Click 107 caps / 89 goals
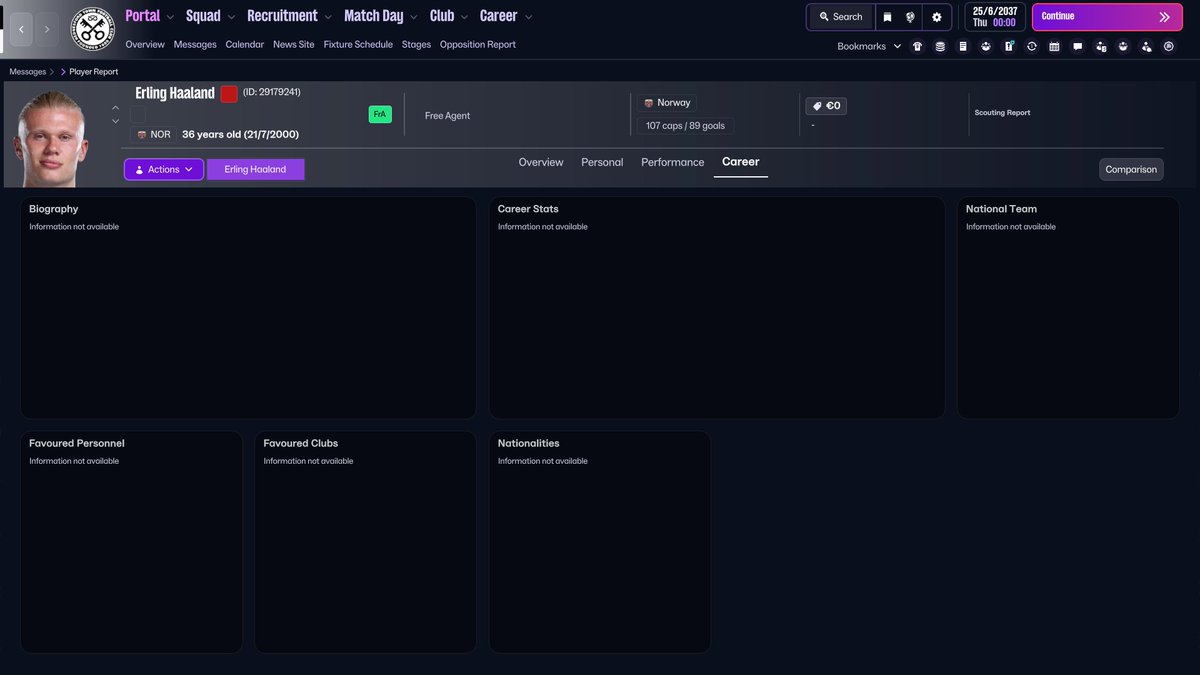Viewport: 1200px width, 675px height. point(686,126)
